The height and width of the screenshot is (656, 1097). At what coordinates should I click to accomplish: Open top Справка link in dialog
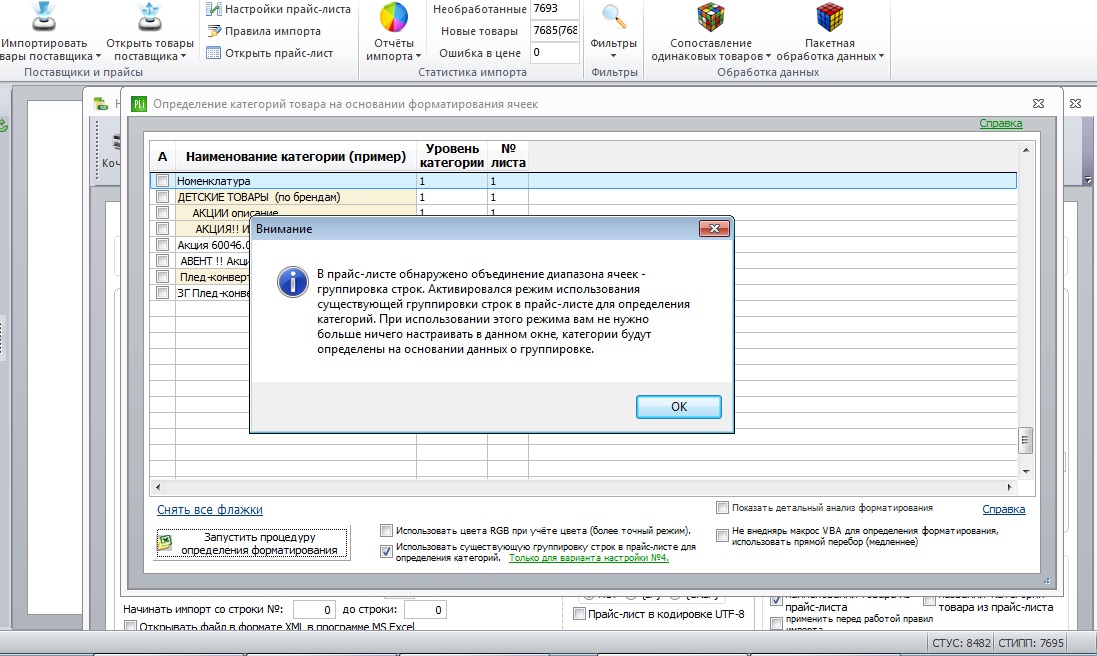click(1000, 123)
